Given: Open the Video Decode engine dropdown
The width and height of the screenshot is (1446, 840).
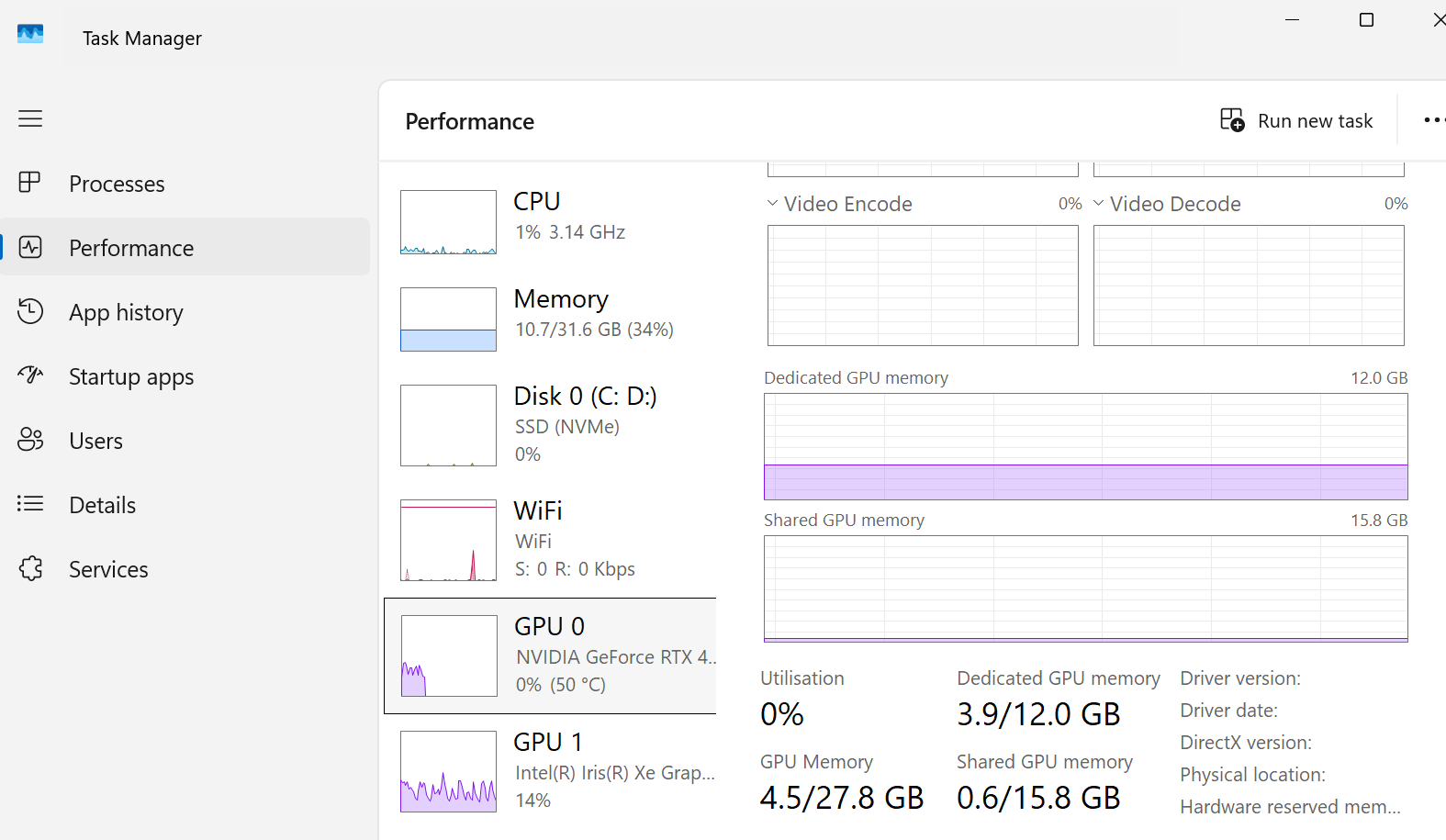Looking at the screenshot, I should 1099,203.
